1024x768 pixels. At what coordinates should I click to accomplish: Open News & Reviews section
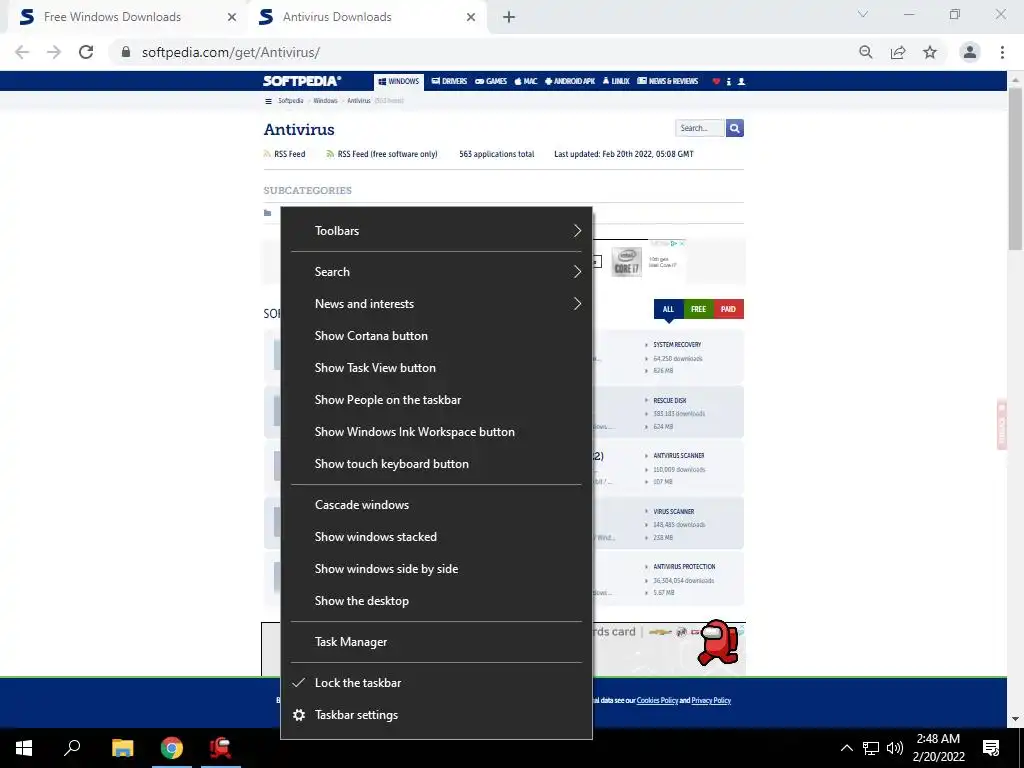pyautogui.click(x=667, y=82)
